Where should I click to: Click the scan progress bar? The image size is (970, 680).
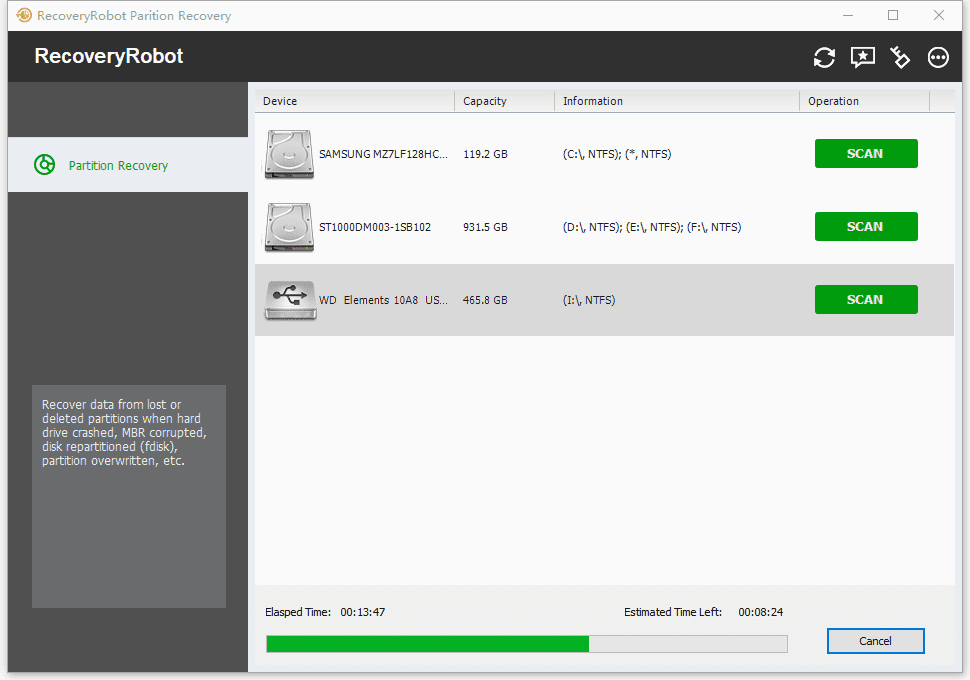click(526, 643)
